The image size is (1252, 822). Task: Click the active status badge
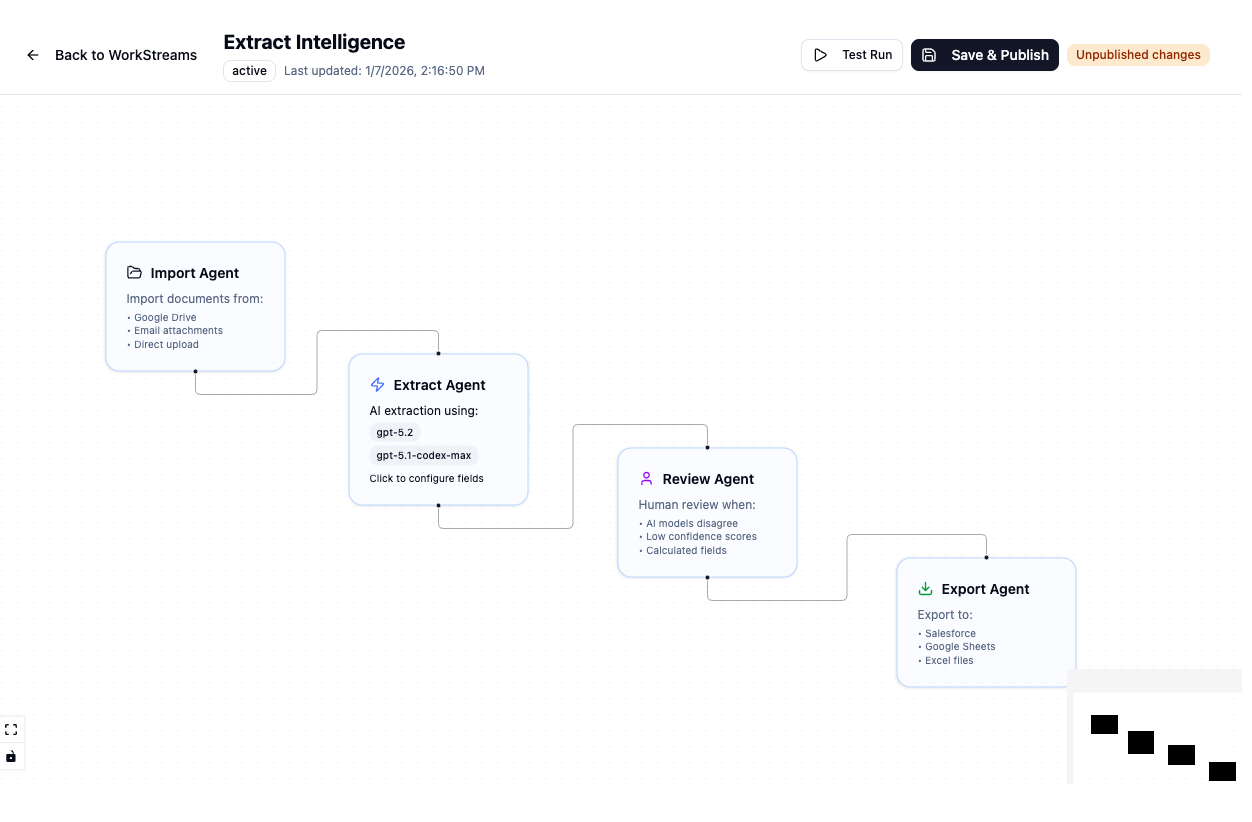point(249,71)
